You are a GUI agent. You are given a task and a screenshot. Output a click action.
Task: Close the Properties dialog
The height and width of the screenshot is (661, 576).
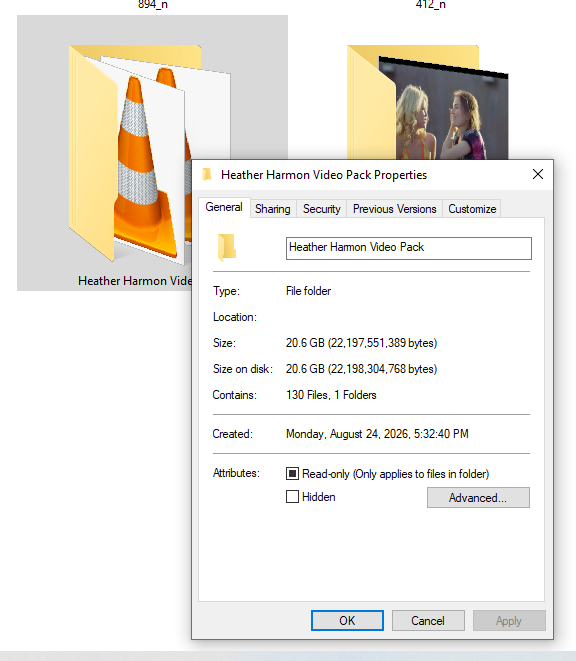point(538,174)
